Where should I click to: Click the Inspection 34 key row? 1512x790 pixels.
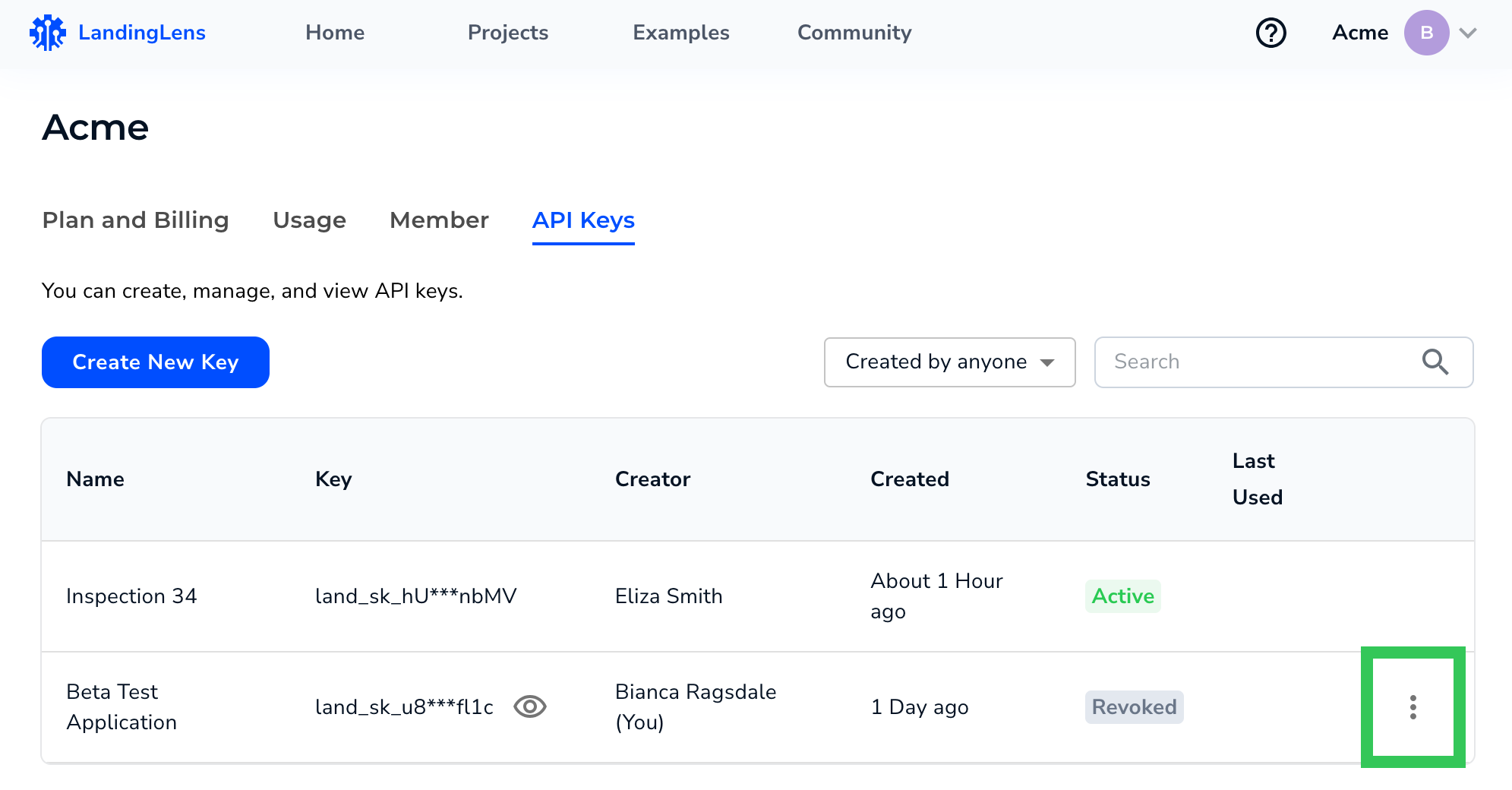[x=415, y=596]
